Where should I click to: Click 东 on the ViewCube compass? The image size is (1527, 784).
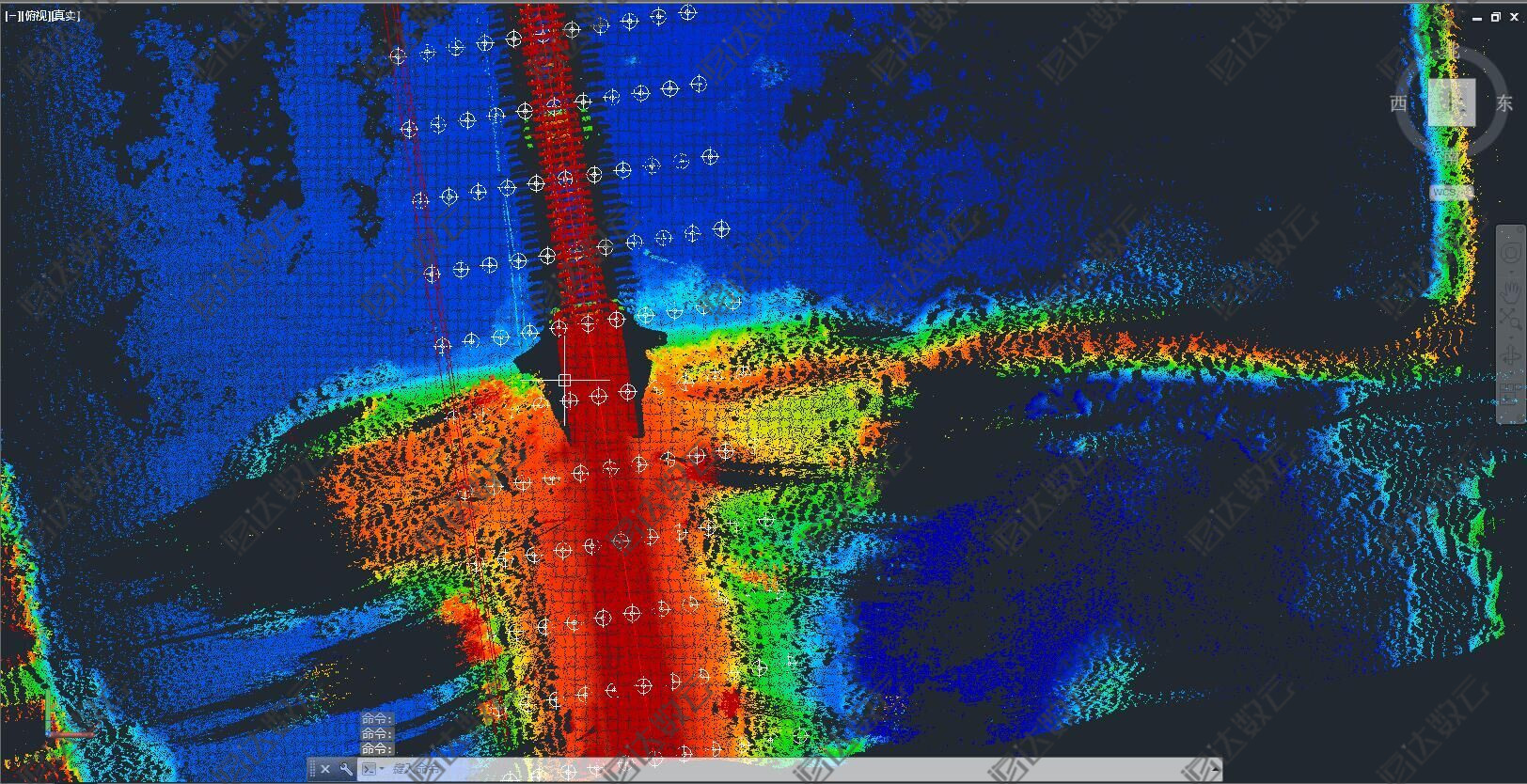coord(1504,103)
